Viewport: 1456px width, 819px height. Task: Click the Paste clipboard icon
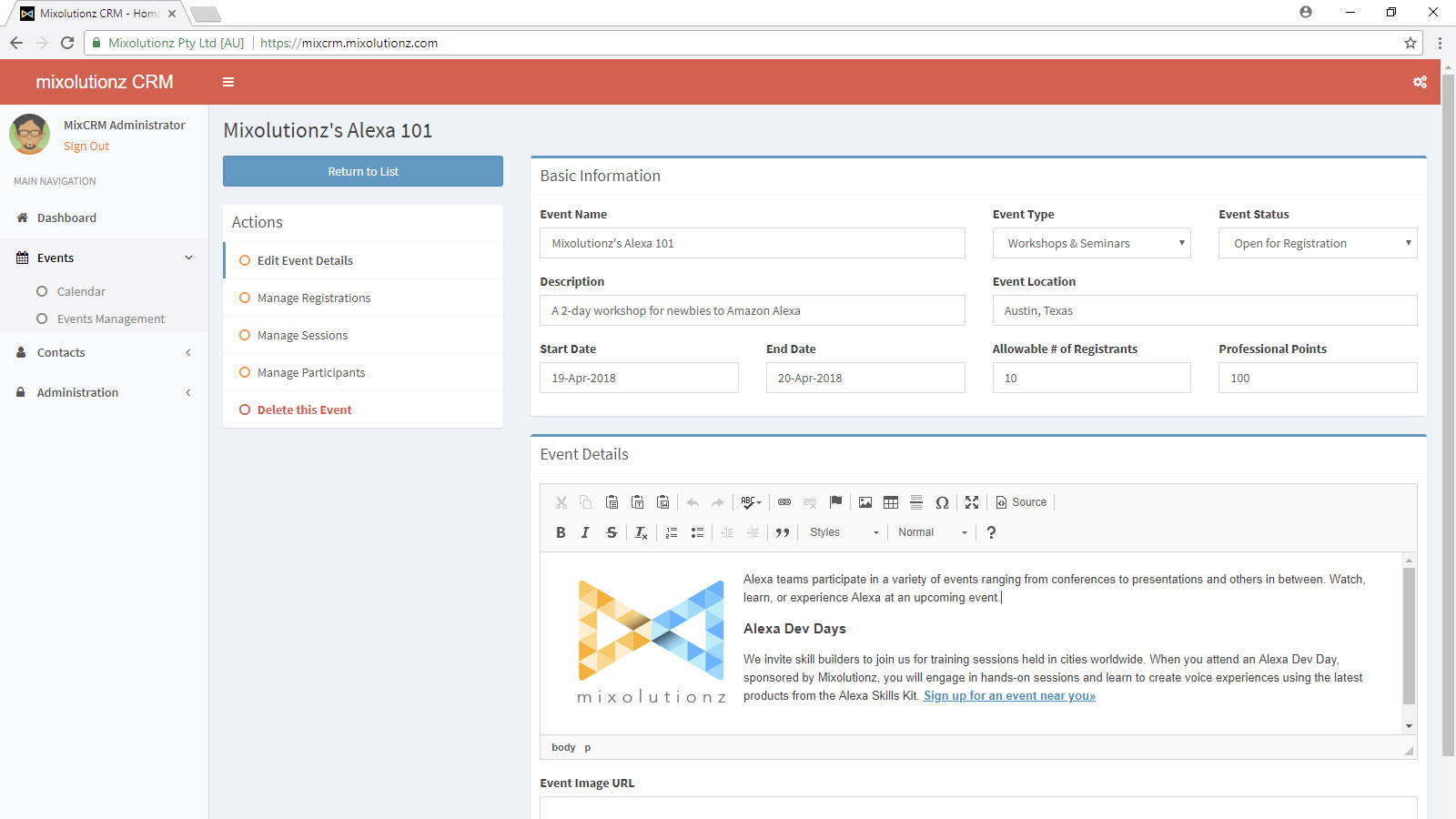coord(612,502)
